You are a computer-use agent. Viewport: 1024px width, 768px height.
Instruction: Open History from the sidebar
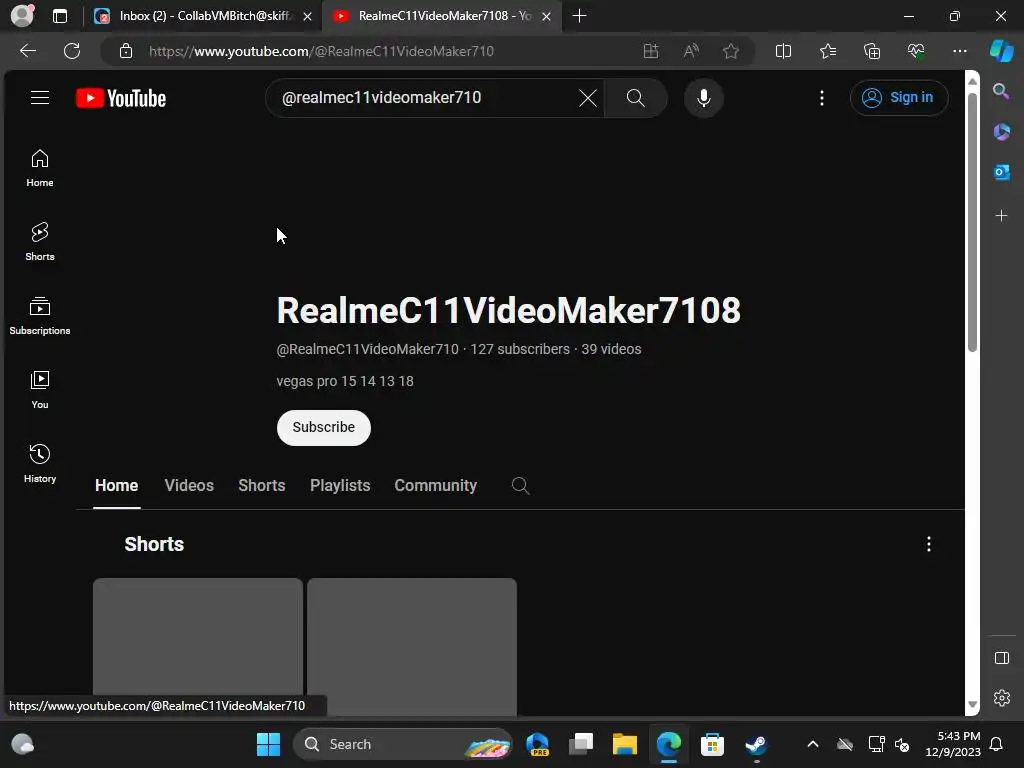[40, 464]
